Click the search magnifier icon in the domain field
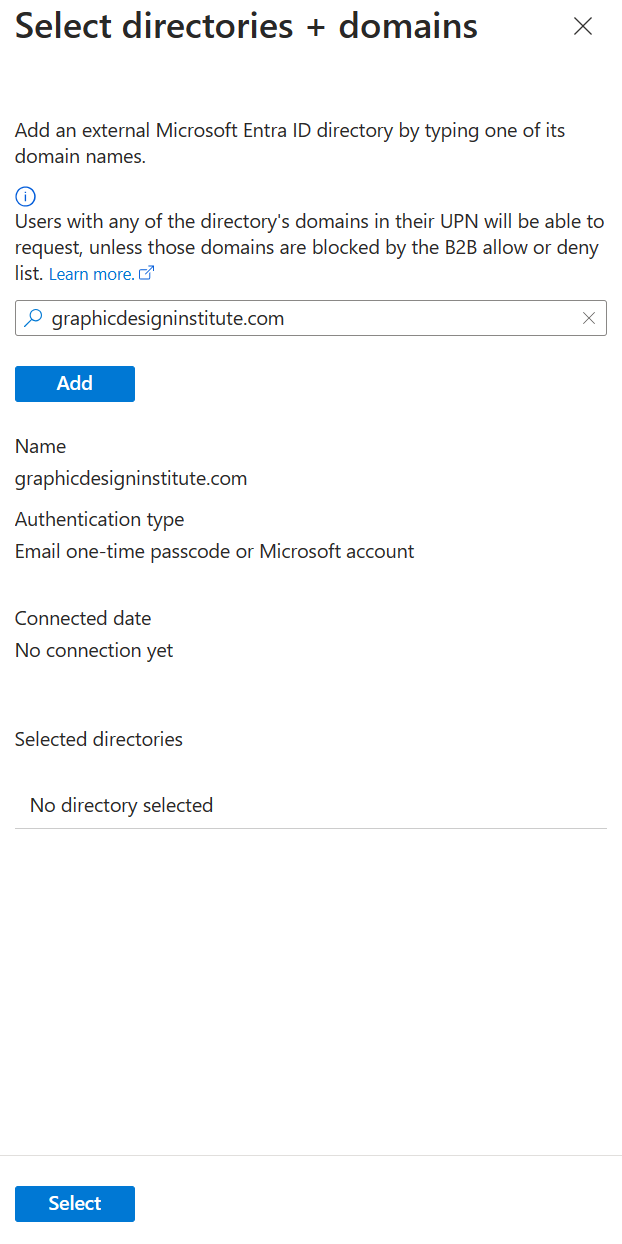Viewport: 622px width, 1244px height. click(32, 317)
